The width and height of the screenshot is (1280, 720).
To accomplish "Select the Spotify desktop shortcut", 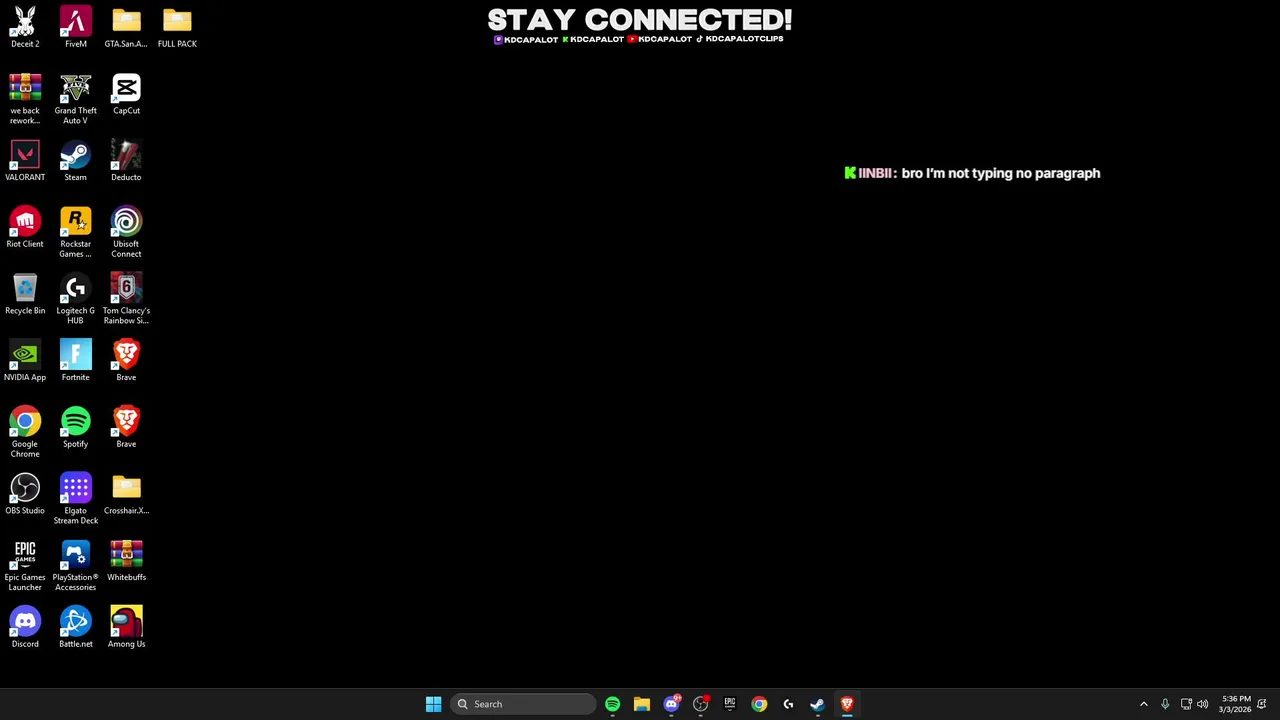I will click(x=75, y=427).
